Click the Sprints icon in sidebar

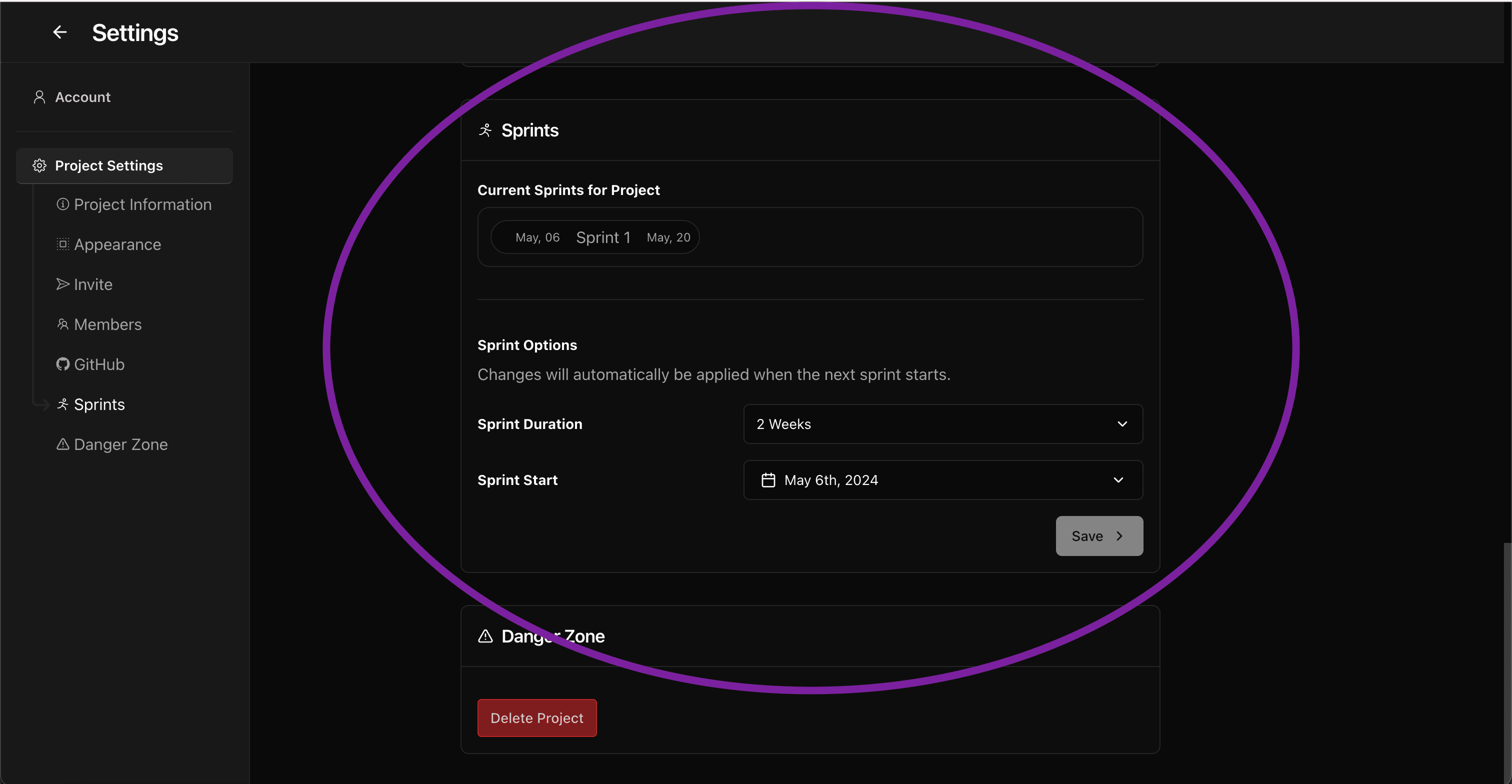pos(62,405)
